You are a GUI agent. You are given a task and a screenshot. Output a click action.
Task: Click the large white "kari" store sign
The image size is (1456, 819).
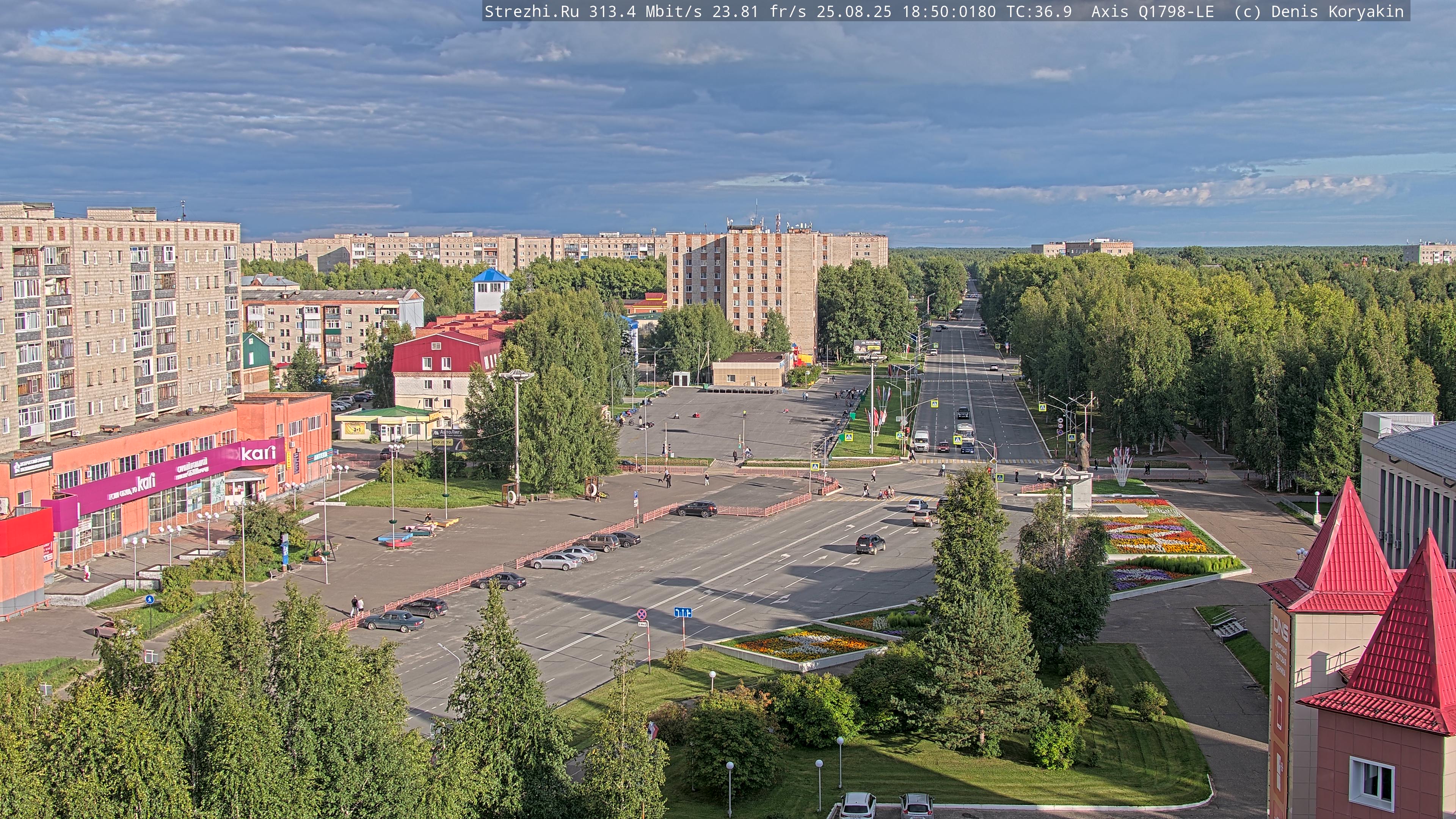click(x=258, y=453)
